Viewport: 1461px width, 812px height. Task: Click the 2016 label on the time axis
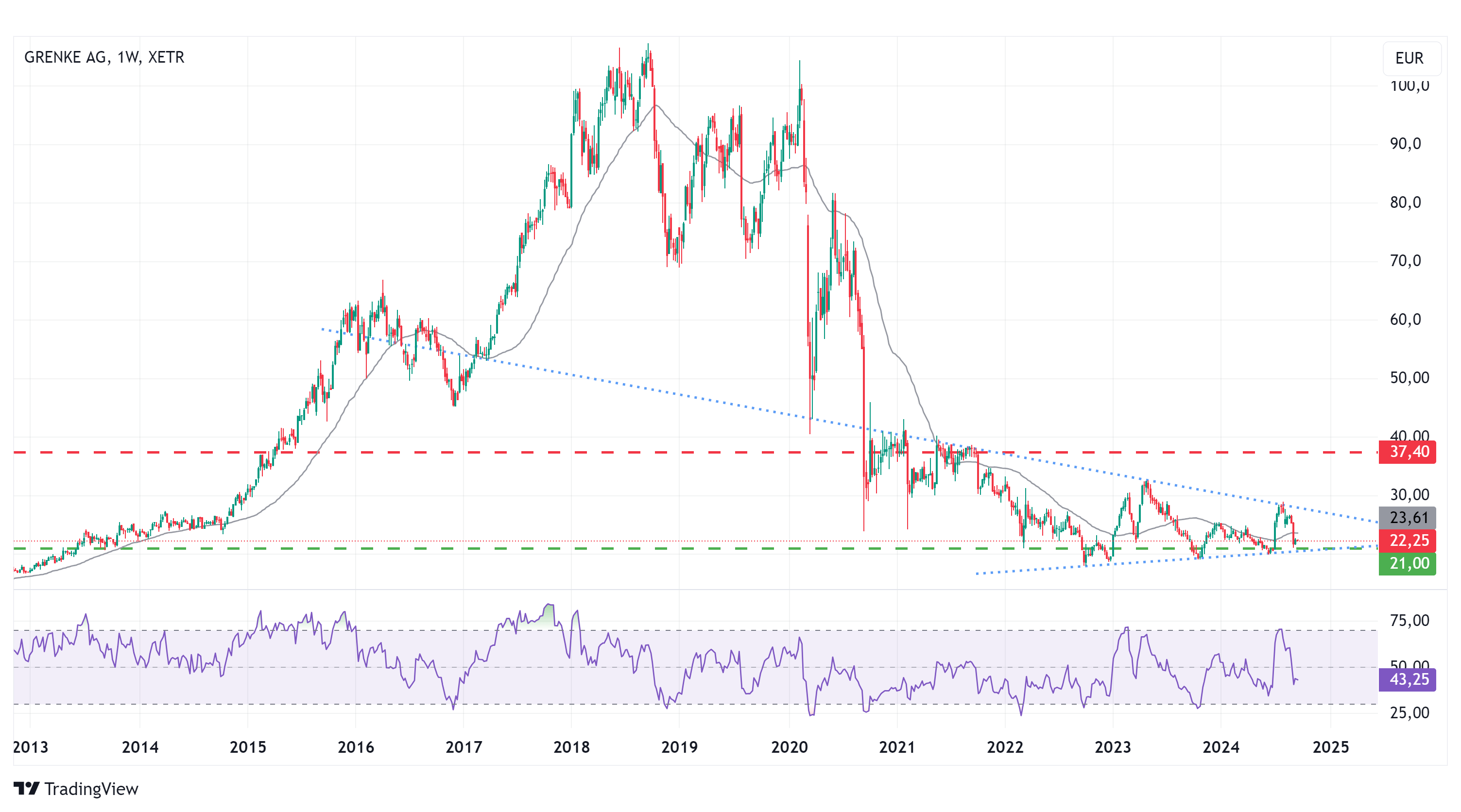(356, 747)
